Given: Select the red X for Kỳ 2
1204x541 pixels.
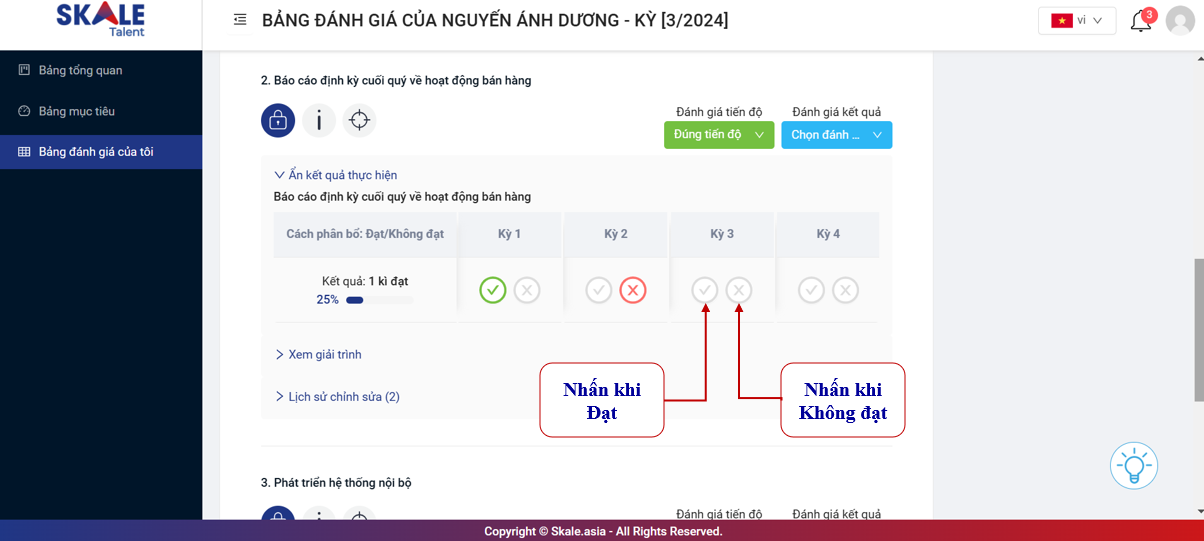Looking at the screenshot, I should [x=633, y=290].
